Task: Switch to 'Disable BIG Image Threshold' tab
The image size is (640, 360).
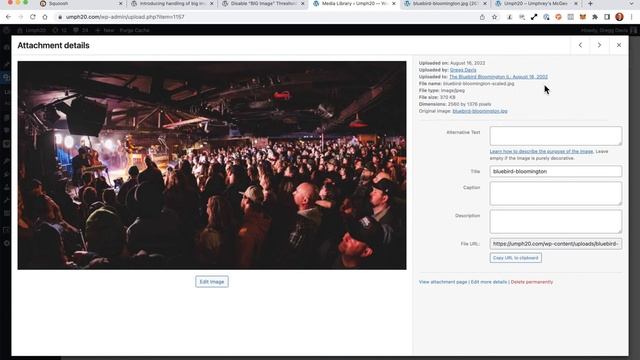Action: point(263,4)
